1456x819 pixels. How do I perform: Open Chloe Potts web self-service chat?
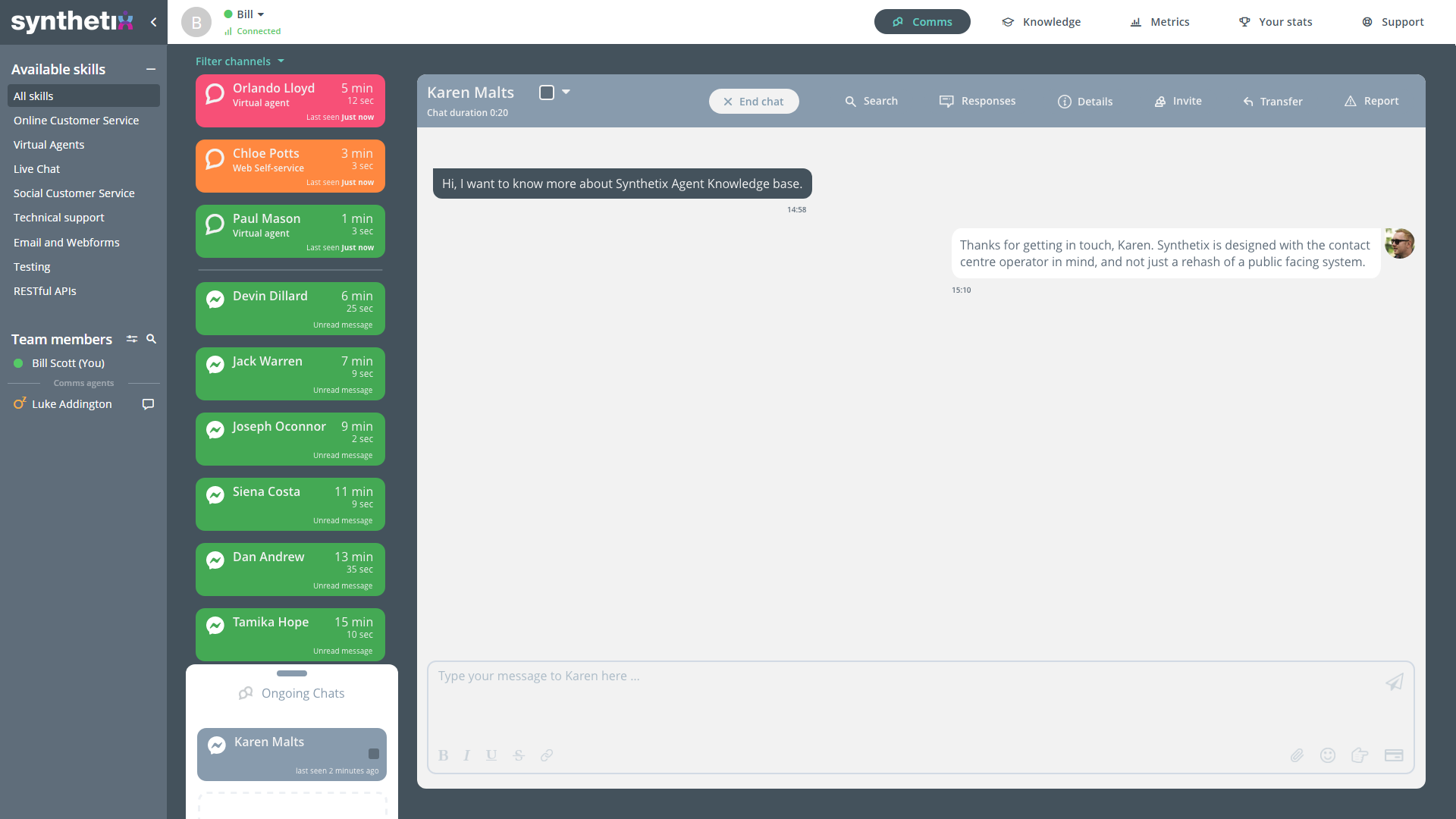click(290, 166)
